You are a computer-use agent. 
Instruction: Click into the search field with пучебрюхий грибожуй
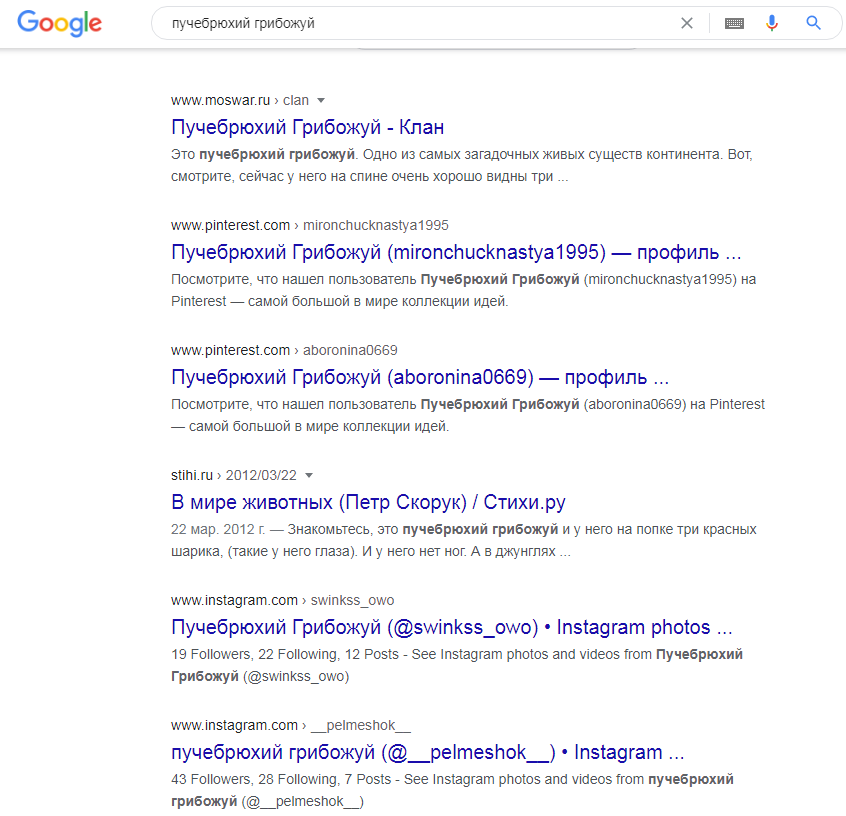[415, 23]
